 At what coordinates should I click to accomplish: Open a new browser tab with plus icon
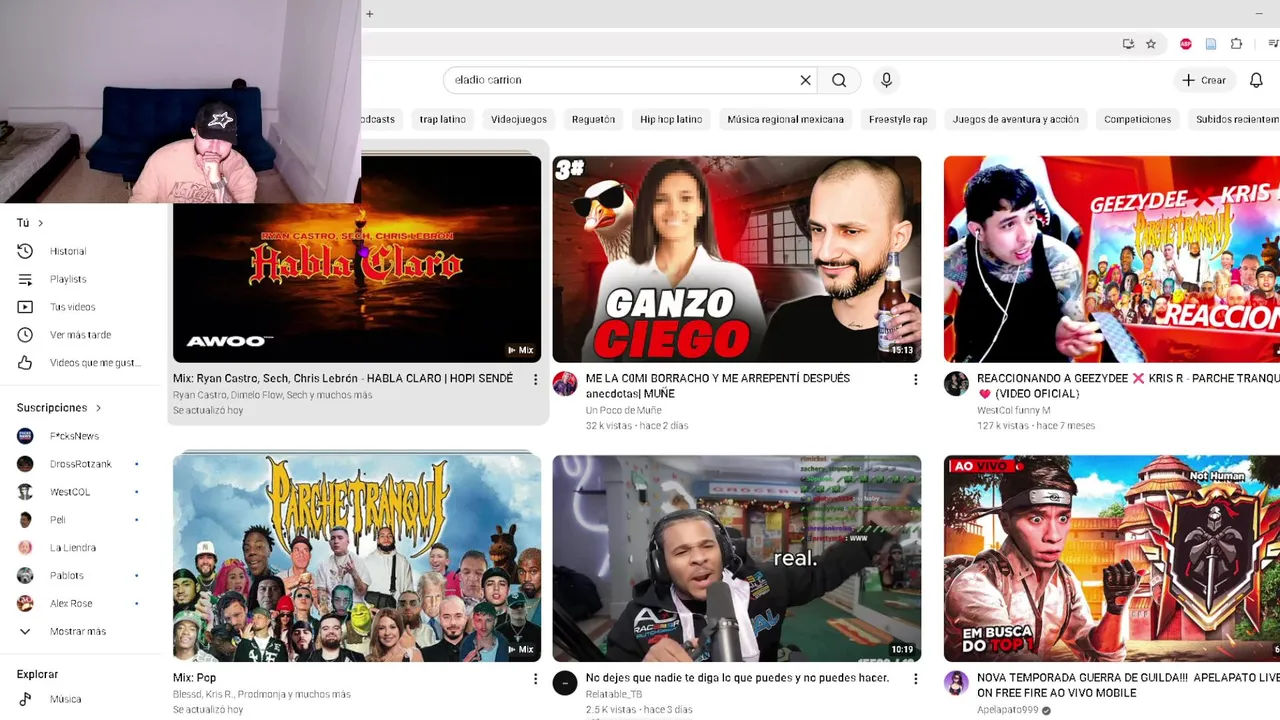(x=369, y=14)
